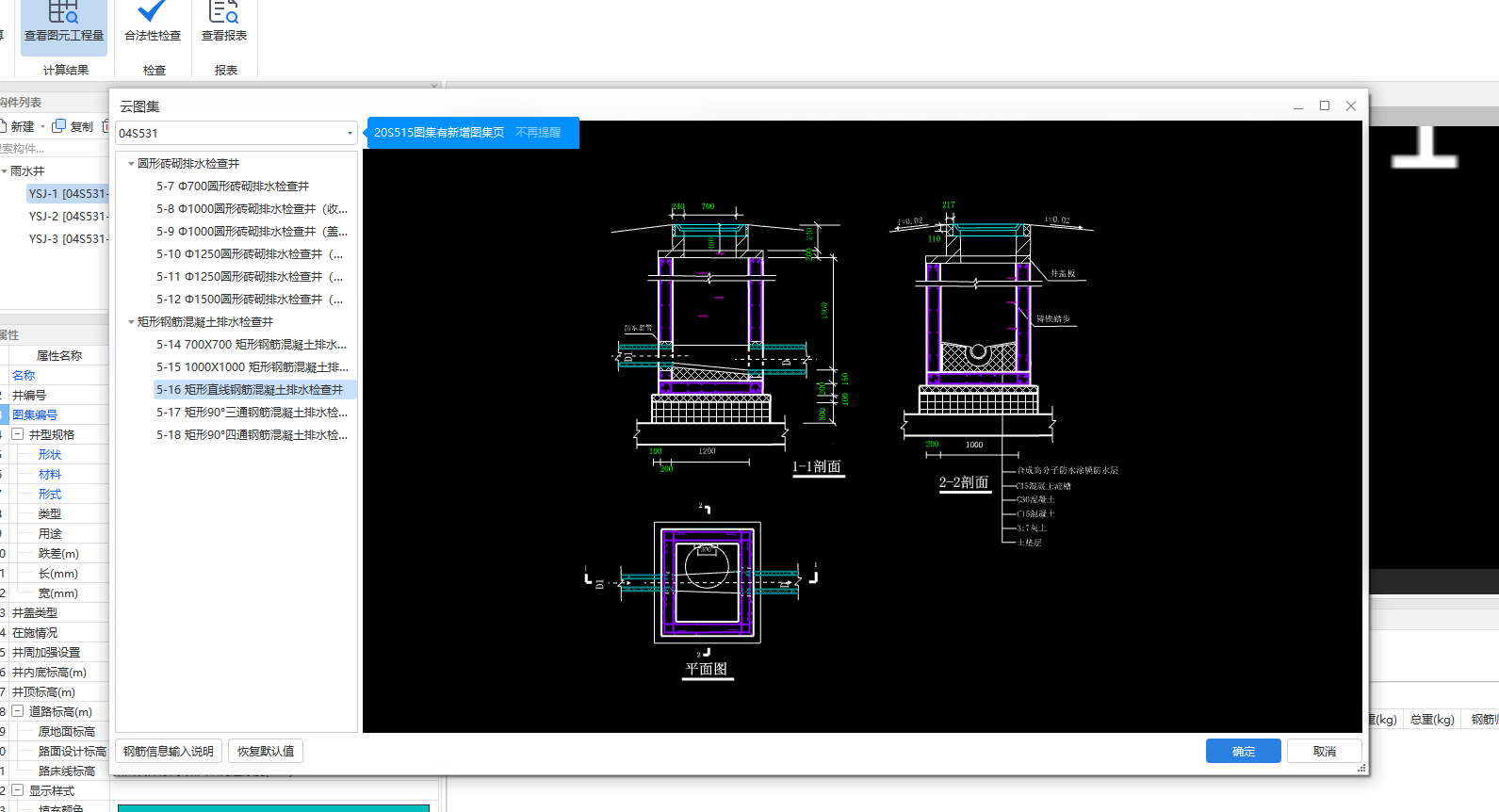Run the 合法性检查 checkmark tool
1499x812 pixels.
(x=153, y=24)
